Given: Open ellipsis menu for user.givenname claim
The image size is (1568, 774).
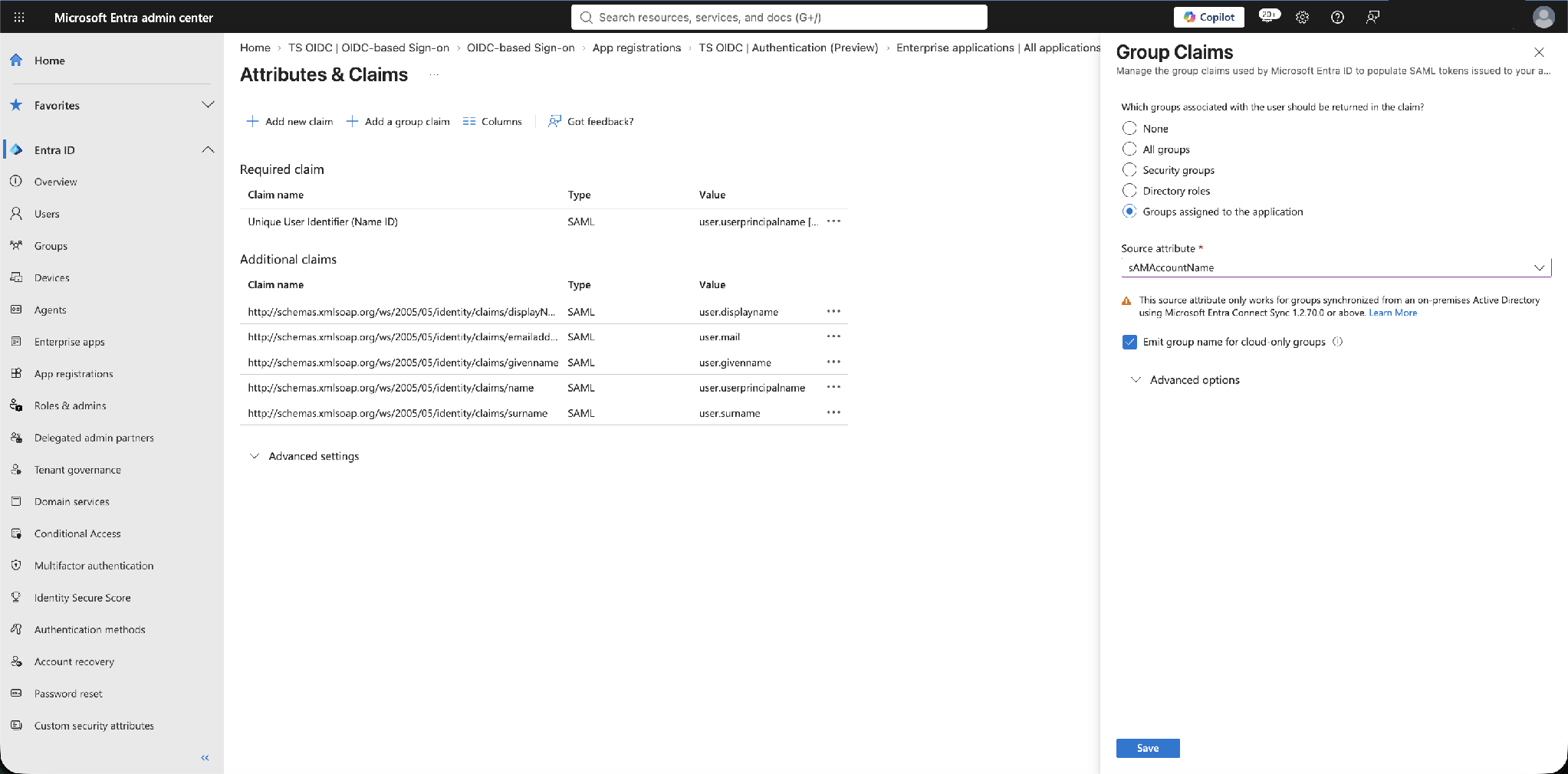Looking at the screenshot, I should [x=833, y=362].
